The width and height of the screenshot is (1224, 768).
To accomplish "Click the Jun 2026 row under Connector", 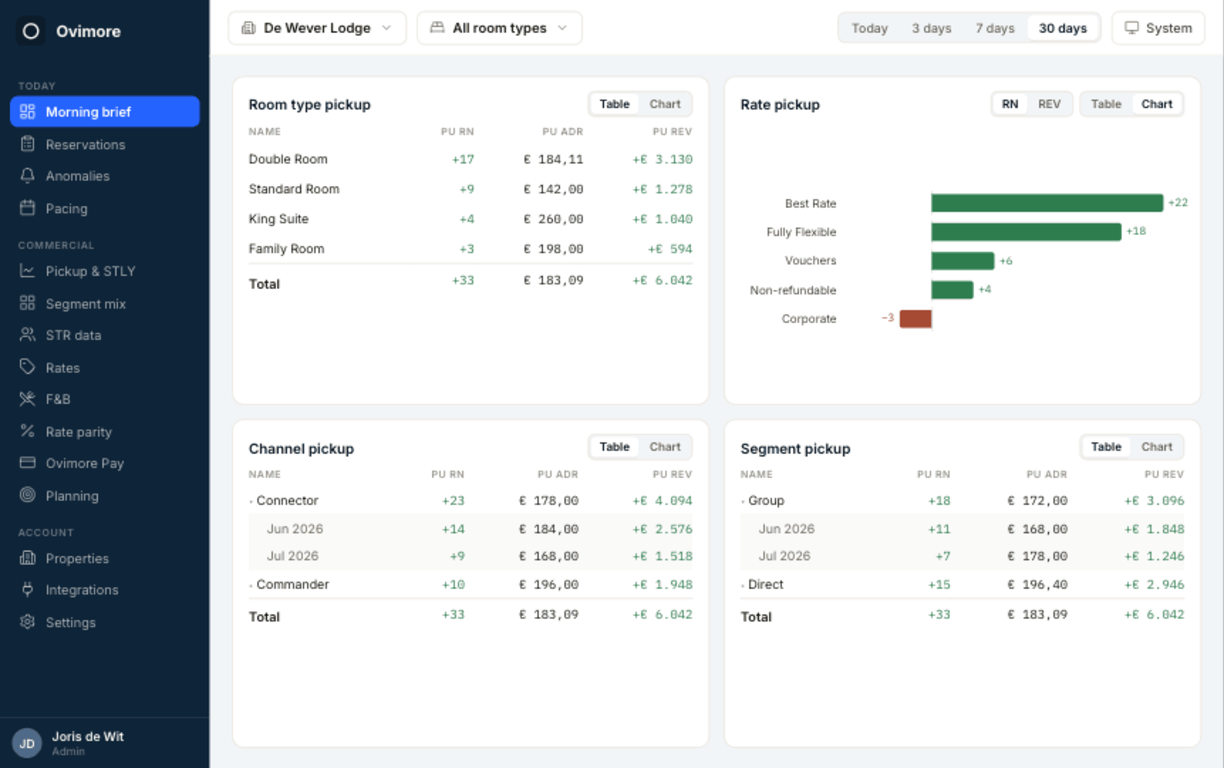I will pos(470,529).
